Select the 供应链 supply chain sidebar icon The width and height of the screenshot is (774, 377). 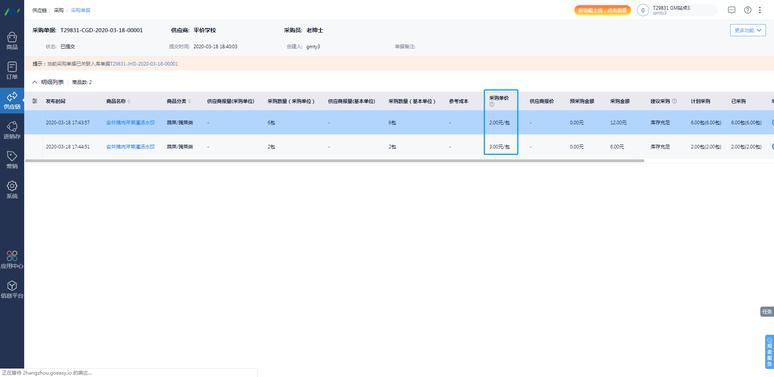pos(12,100)
